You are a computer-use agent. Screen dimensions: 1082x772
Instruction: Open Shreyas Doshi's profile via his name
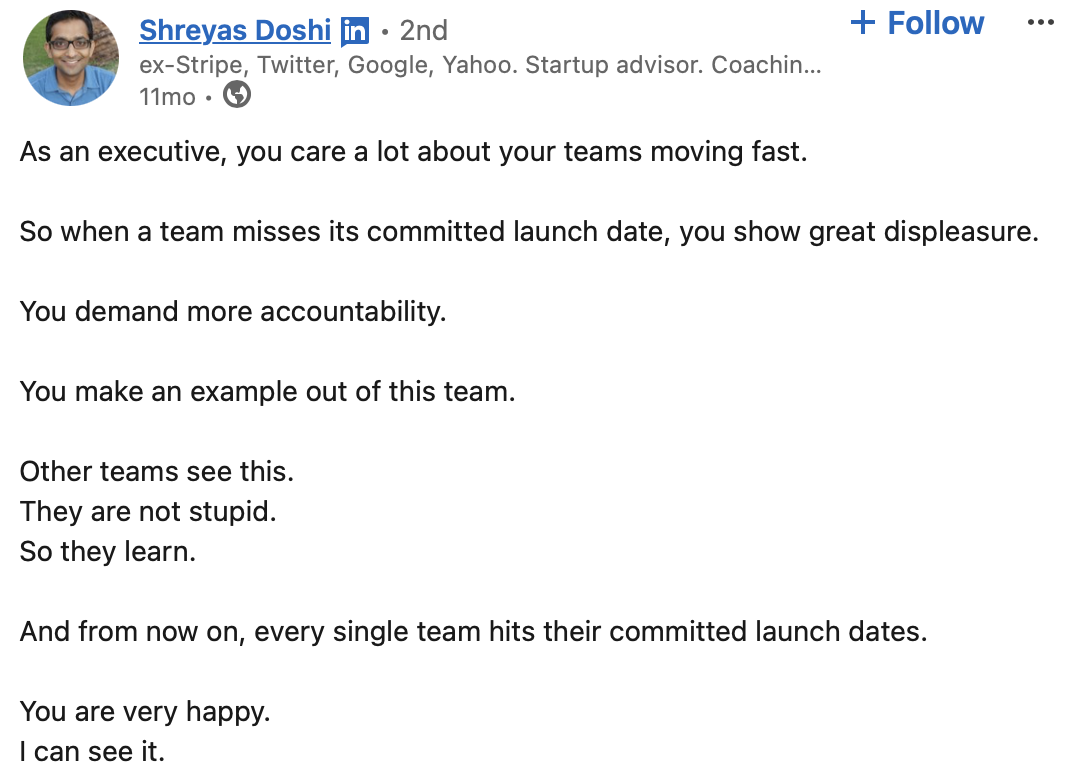pos(234,31)
